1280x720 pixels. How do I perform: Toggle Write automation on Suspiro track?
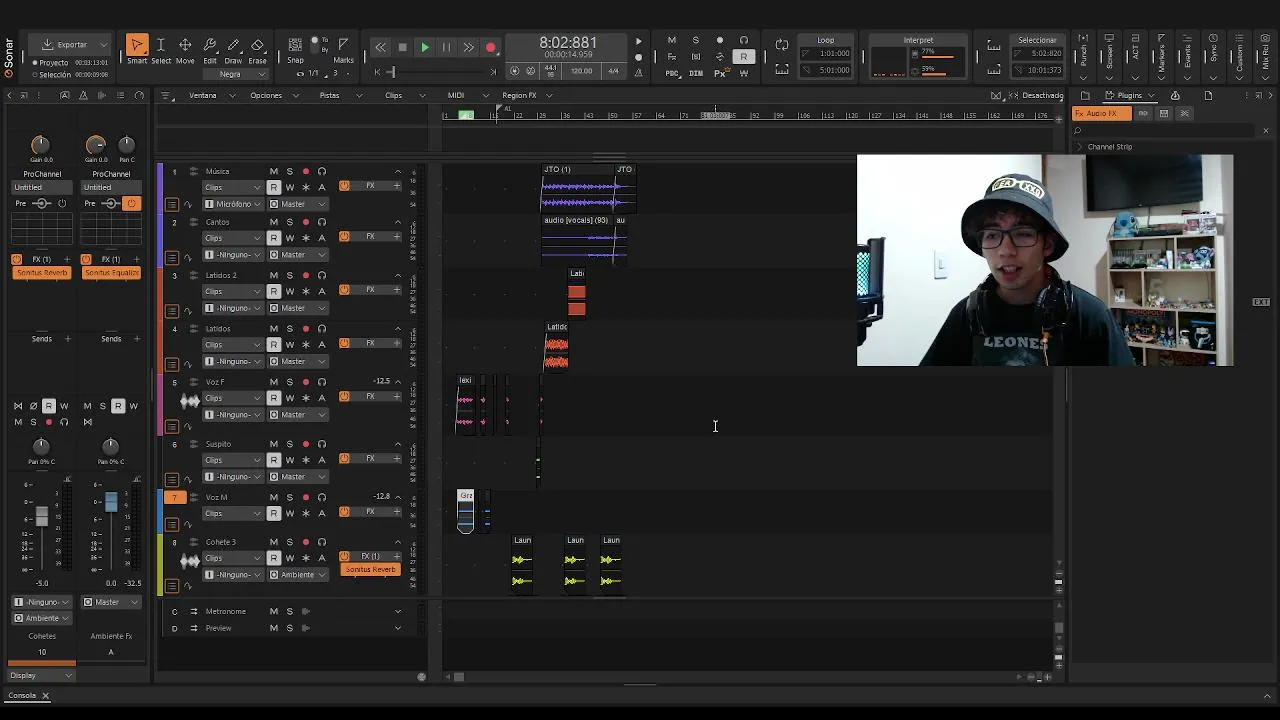click(289, 460)
